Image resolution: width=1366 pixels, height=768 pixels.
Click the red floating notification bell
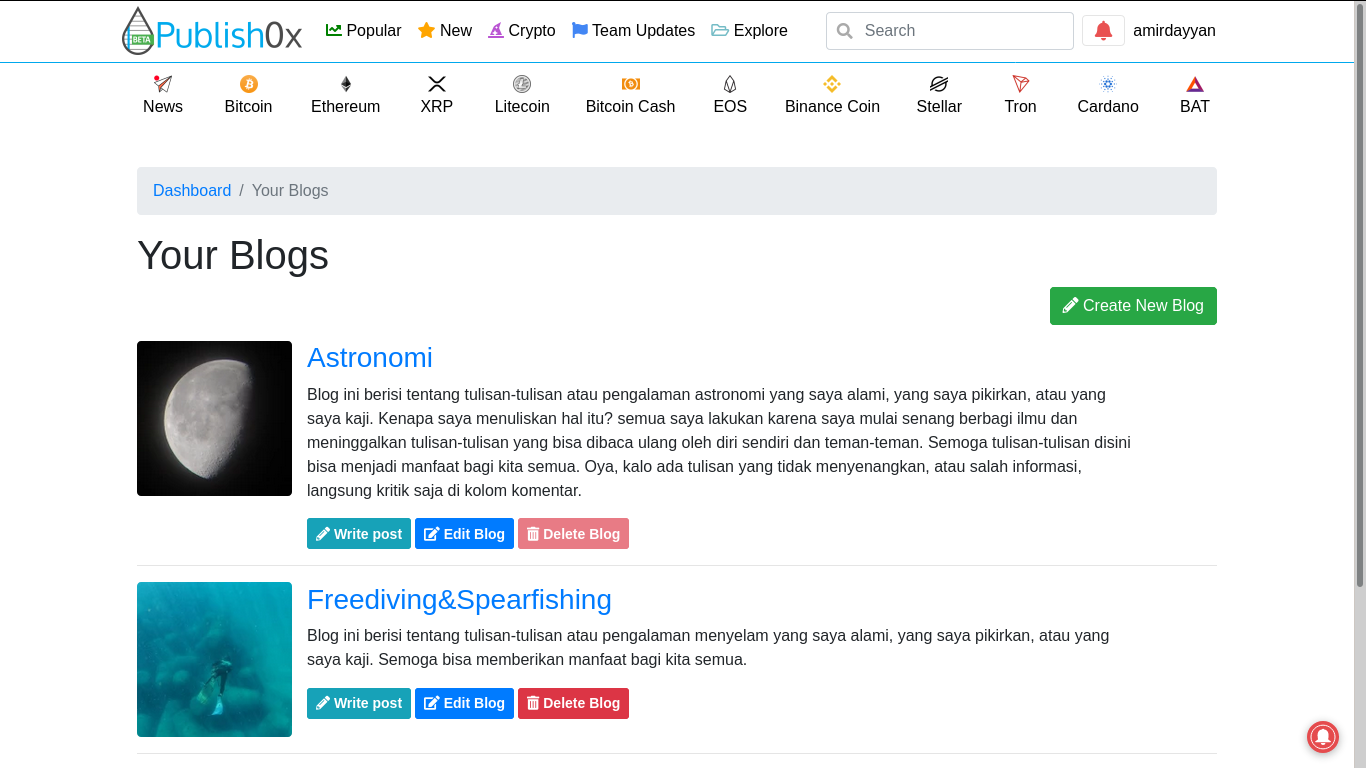click(1323, 737)
